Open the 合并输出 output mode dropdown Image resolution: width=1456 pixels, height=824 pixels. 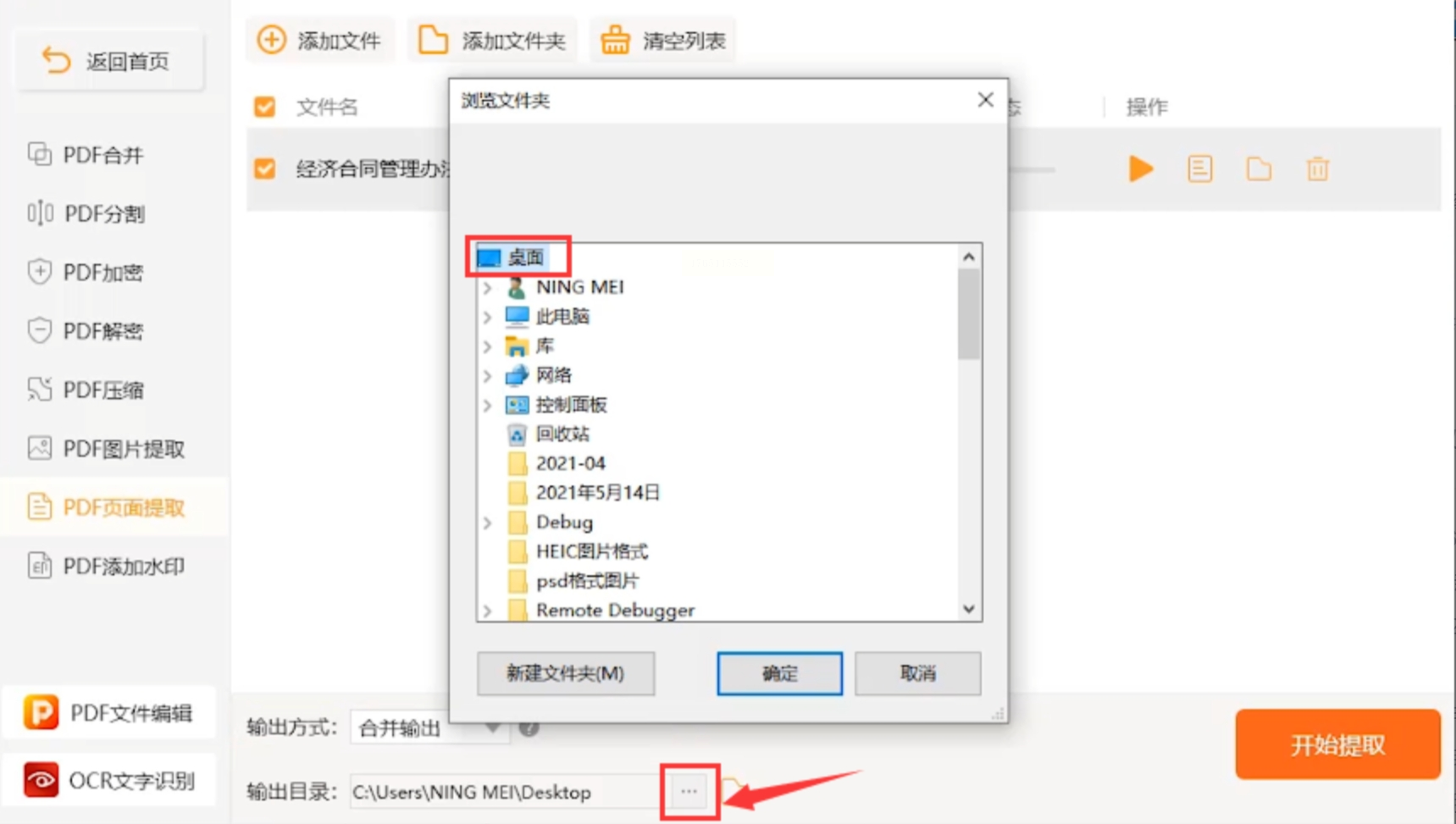pos(429,728)
